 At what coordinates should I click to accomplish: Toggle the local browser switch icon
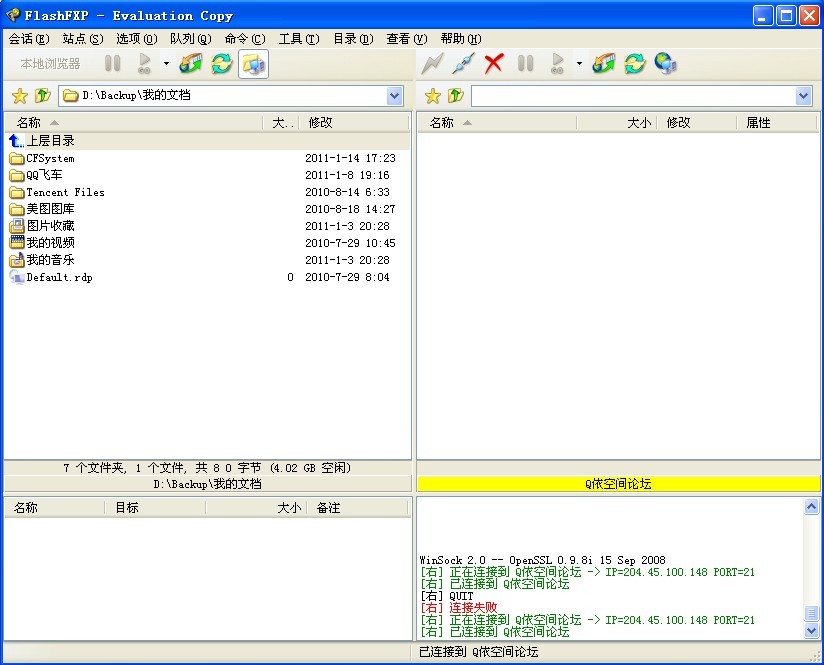pos(253,64)
